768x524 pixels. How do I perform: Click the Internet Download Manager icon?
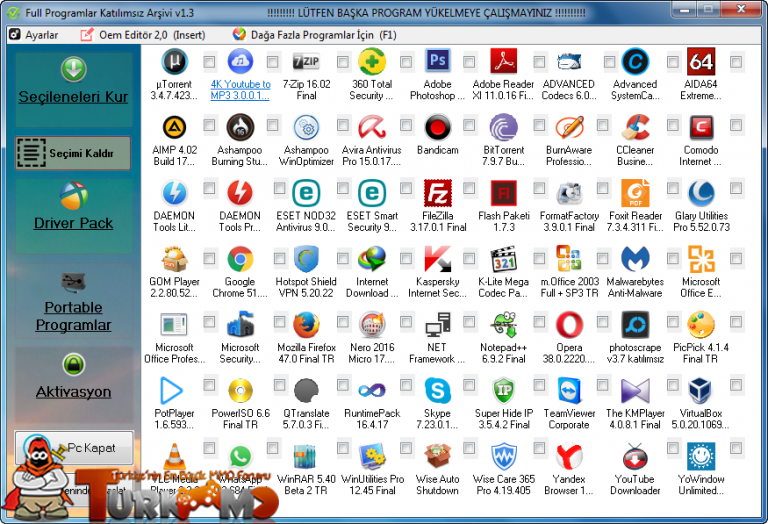click(372, 259)
